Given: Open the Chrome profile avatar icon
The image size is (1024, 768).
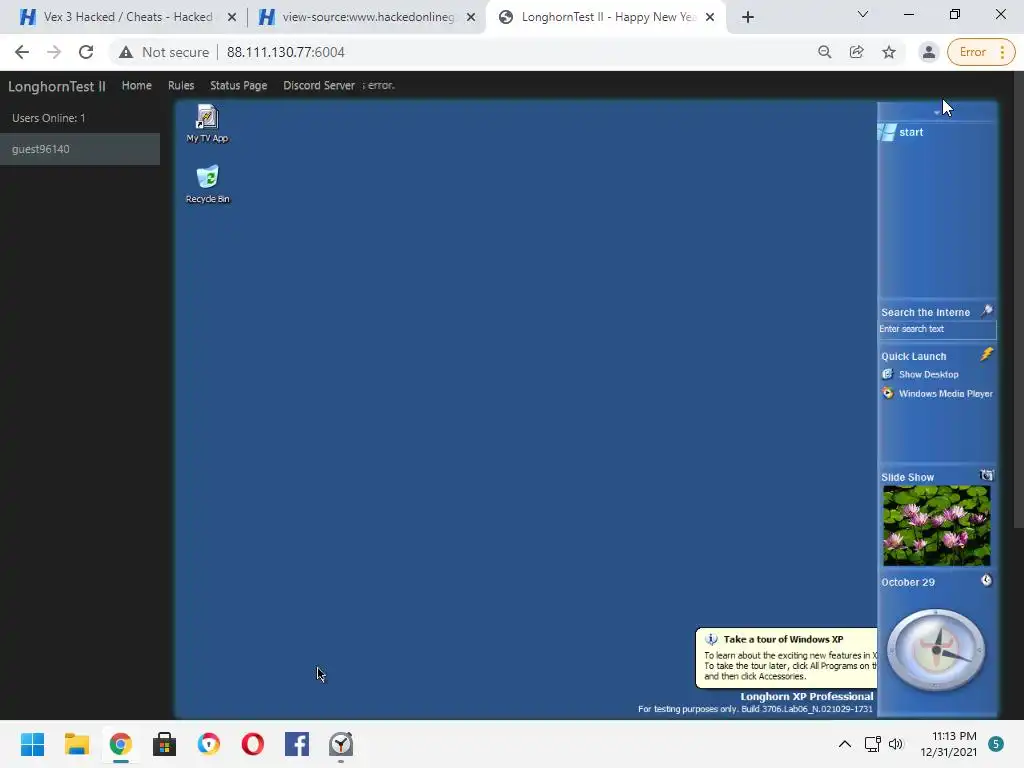Looking at the screenshot, I should (x=929, y=52).
